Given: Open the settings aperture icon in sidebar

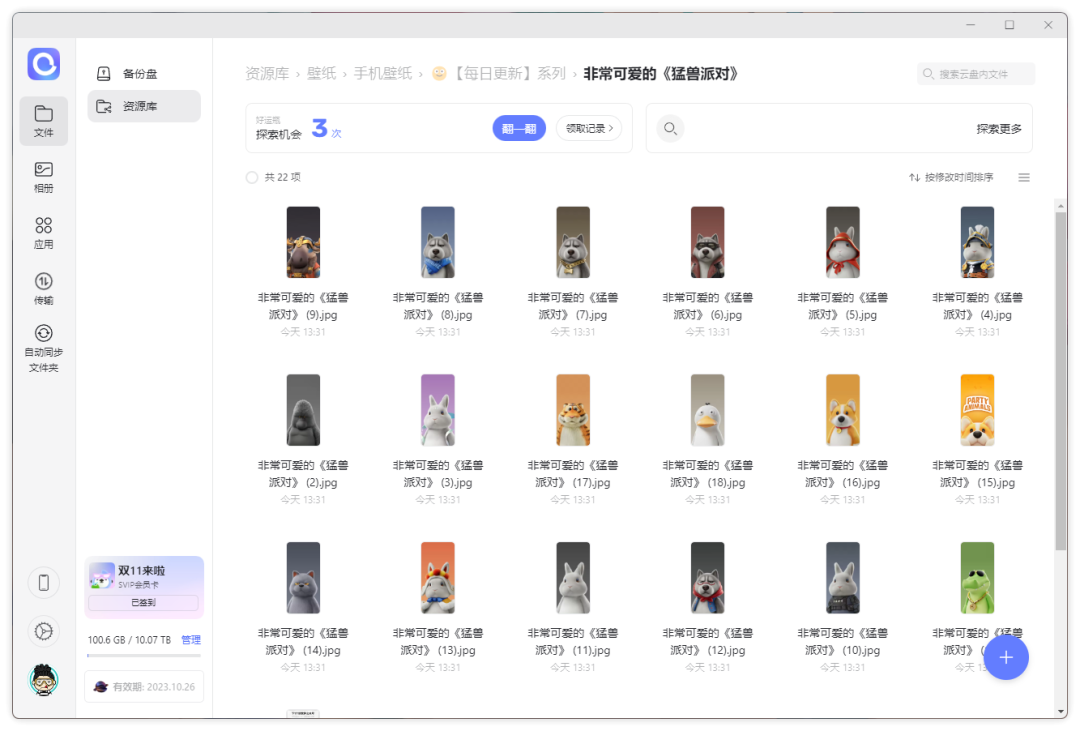Looking at the screenshot, I should tap(43, 631).
